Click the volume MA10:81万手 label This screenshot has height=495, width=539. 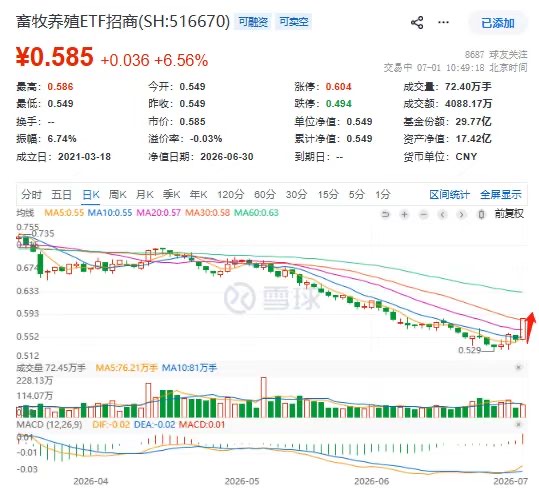(189, 368)
